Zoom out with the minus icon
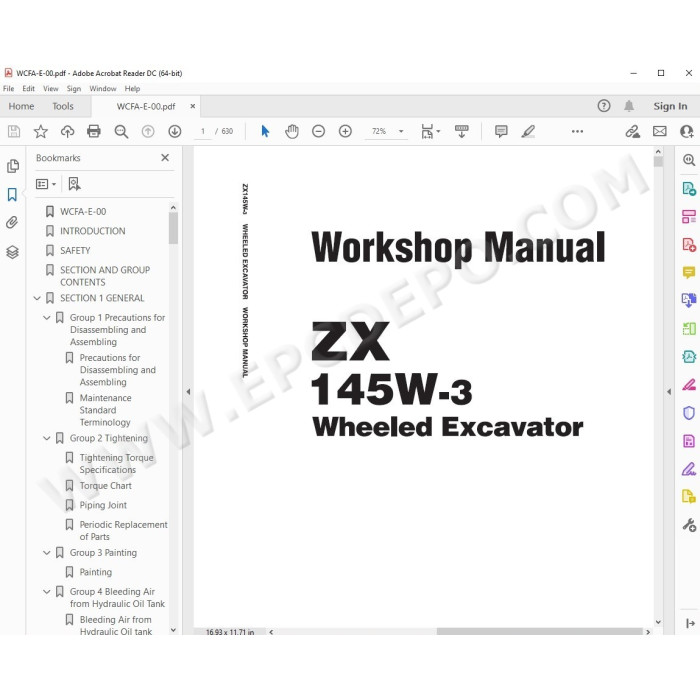Image resolution: width=700 pixels, height=700 pixels. pos(318,131)
